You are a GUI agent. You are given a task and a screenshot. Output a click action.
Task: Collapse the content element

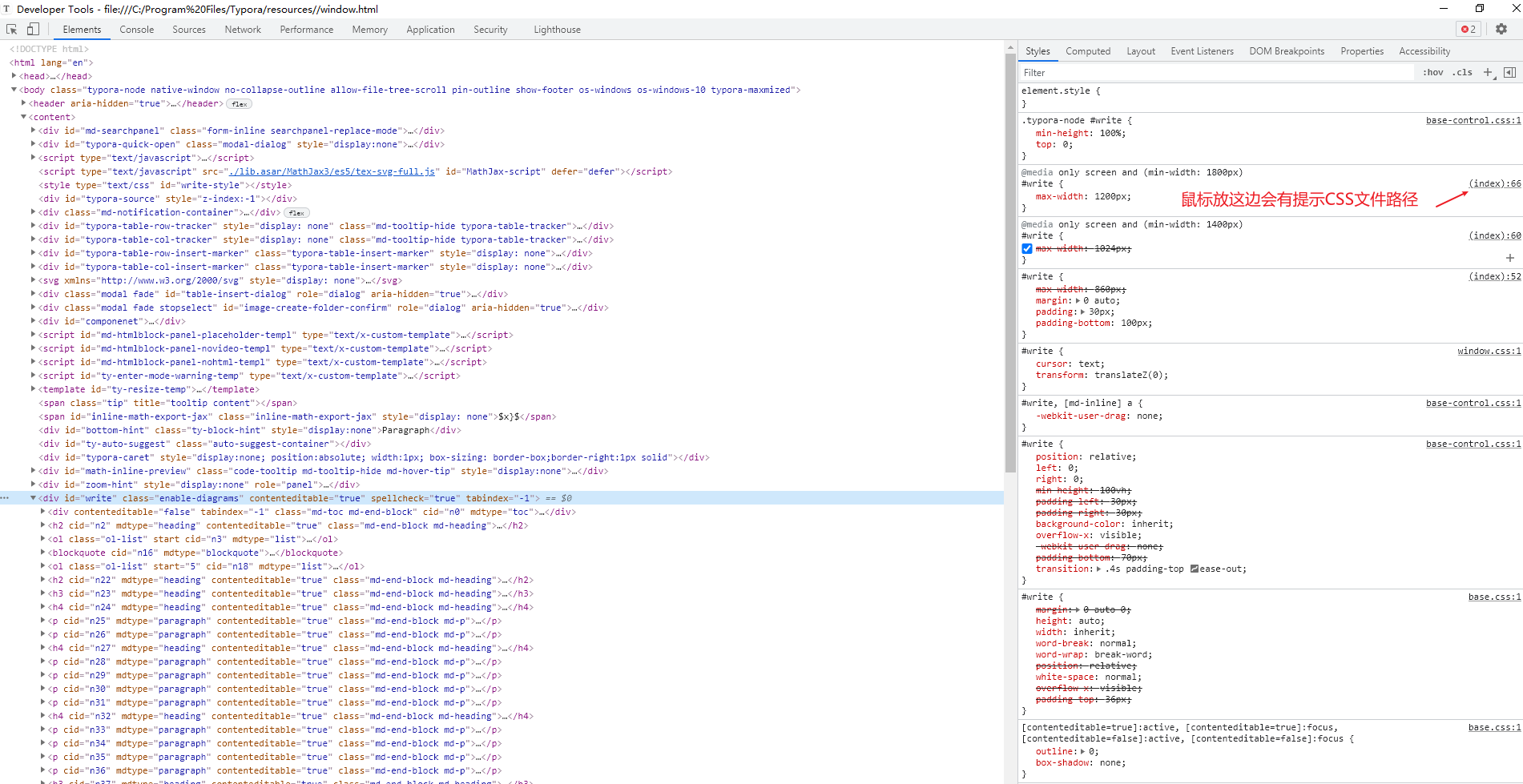[x=24, y=117]
